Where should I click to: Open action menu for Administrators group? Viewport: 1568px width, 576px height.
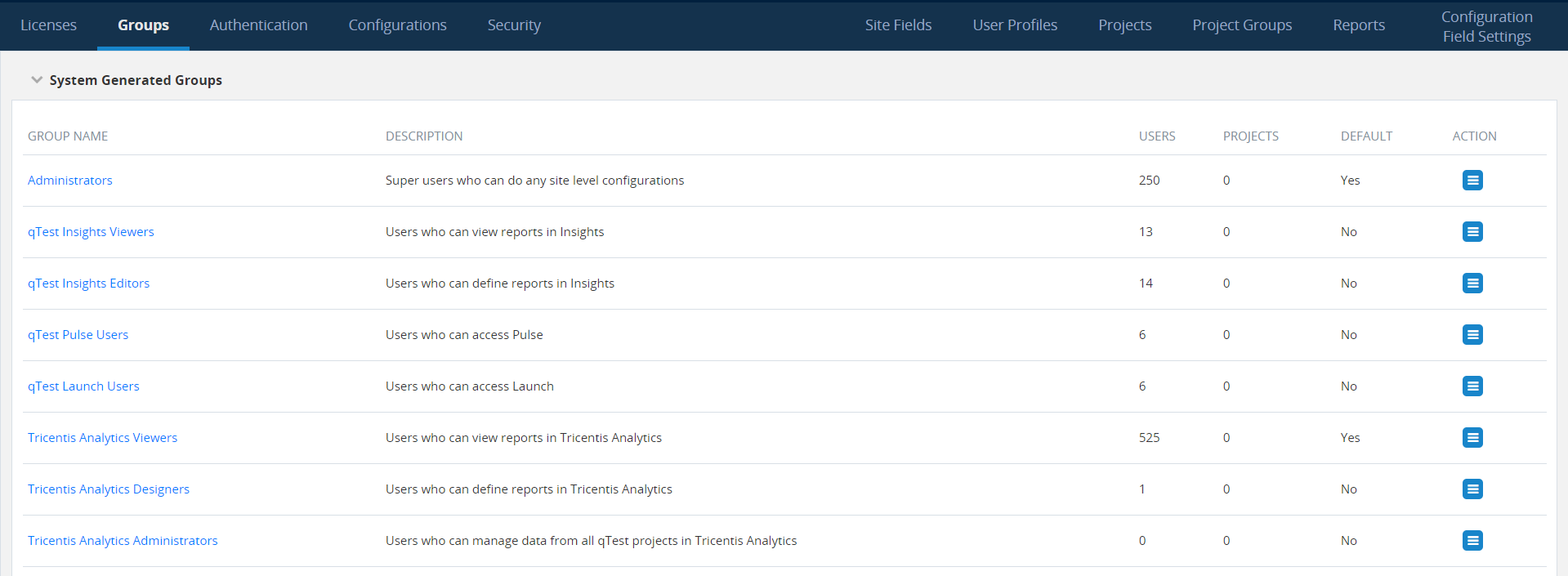[1472, 181]
